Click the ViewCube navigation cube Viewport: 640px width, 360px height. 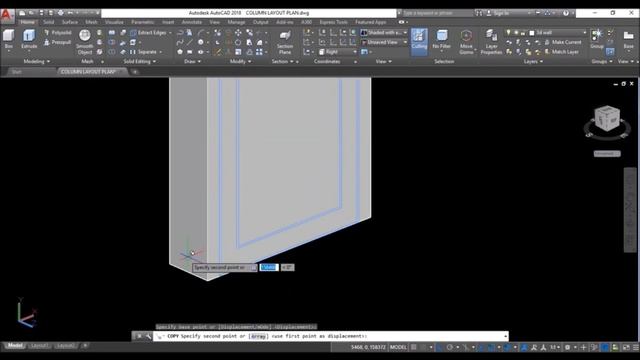click(x=607, y=118)
